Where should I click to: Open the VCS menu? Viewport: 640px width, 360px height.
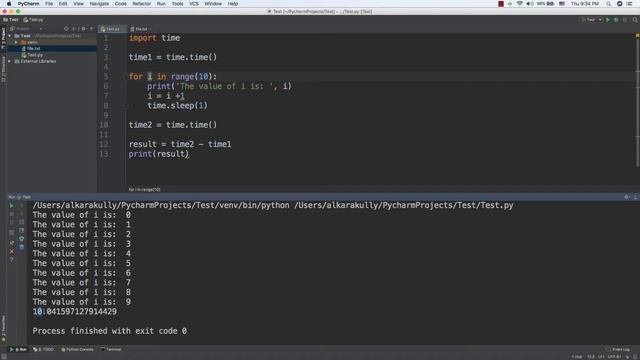point(194,4)
